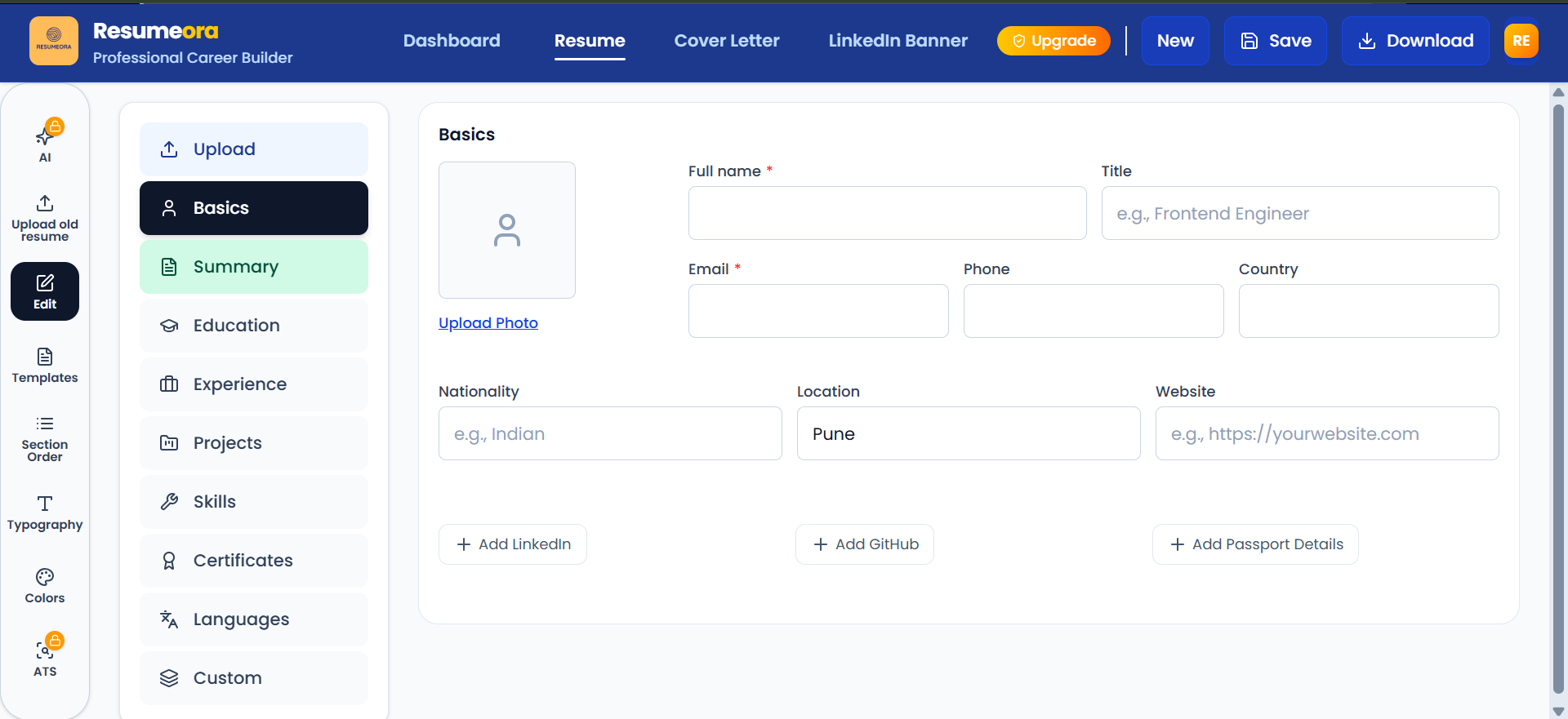Focus the Website input field
The height and width of the screenshot is (719, 1568).
(x=1327, y=433)
